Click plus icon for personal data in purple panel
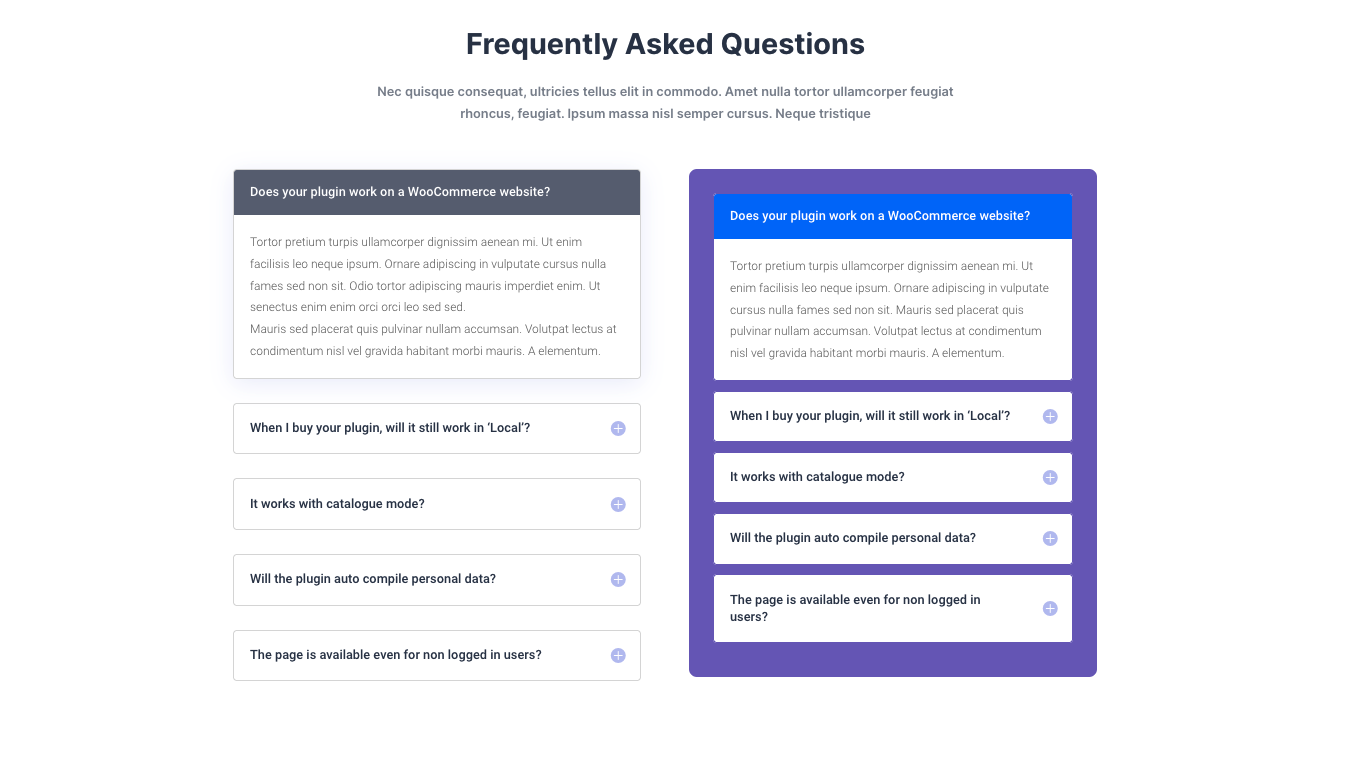Image resolution: width=1346 pixels, height=769 pixels. 1050,538
